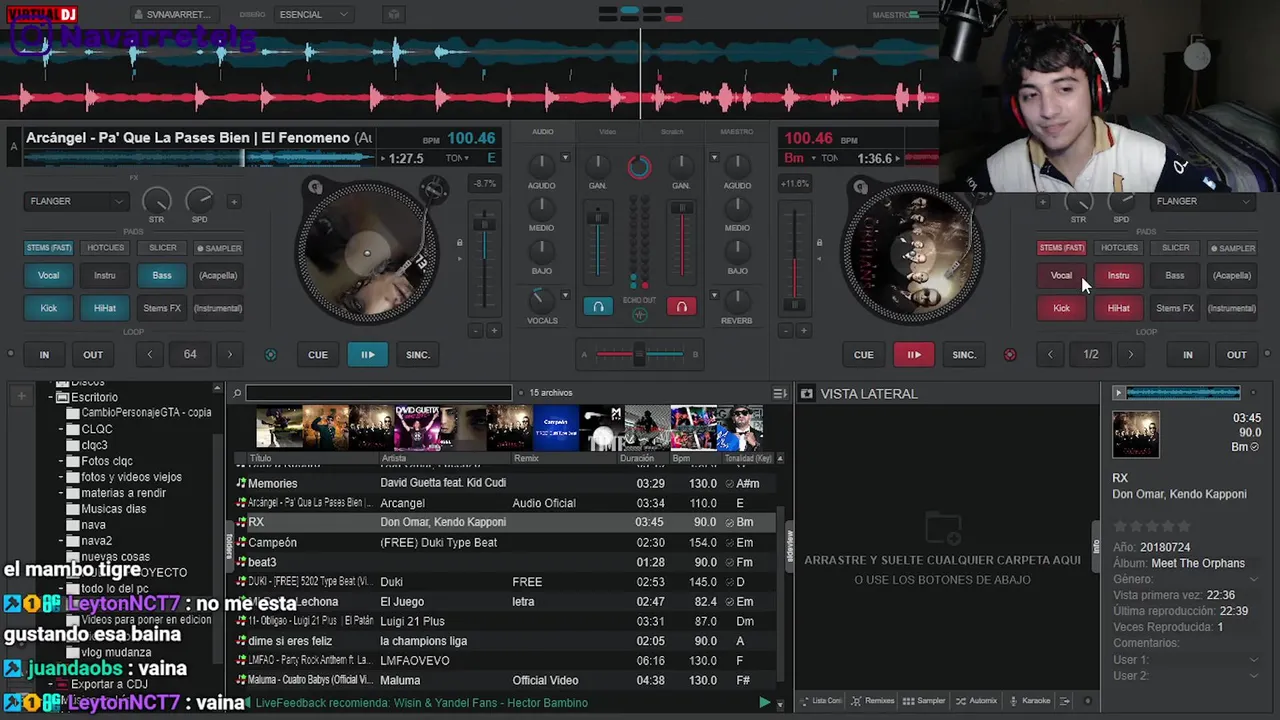The image size is (1280, 720).
Task: Toggle left deck Instru stem pad
Action: [105, 275]
